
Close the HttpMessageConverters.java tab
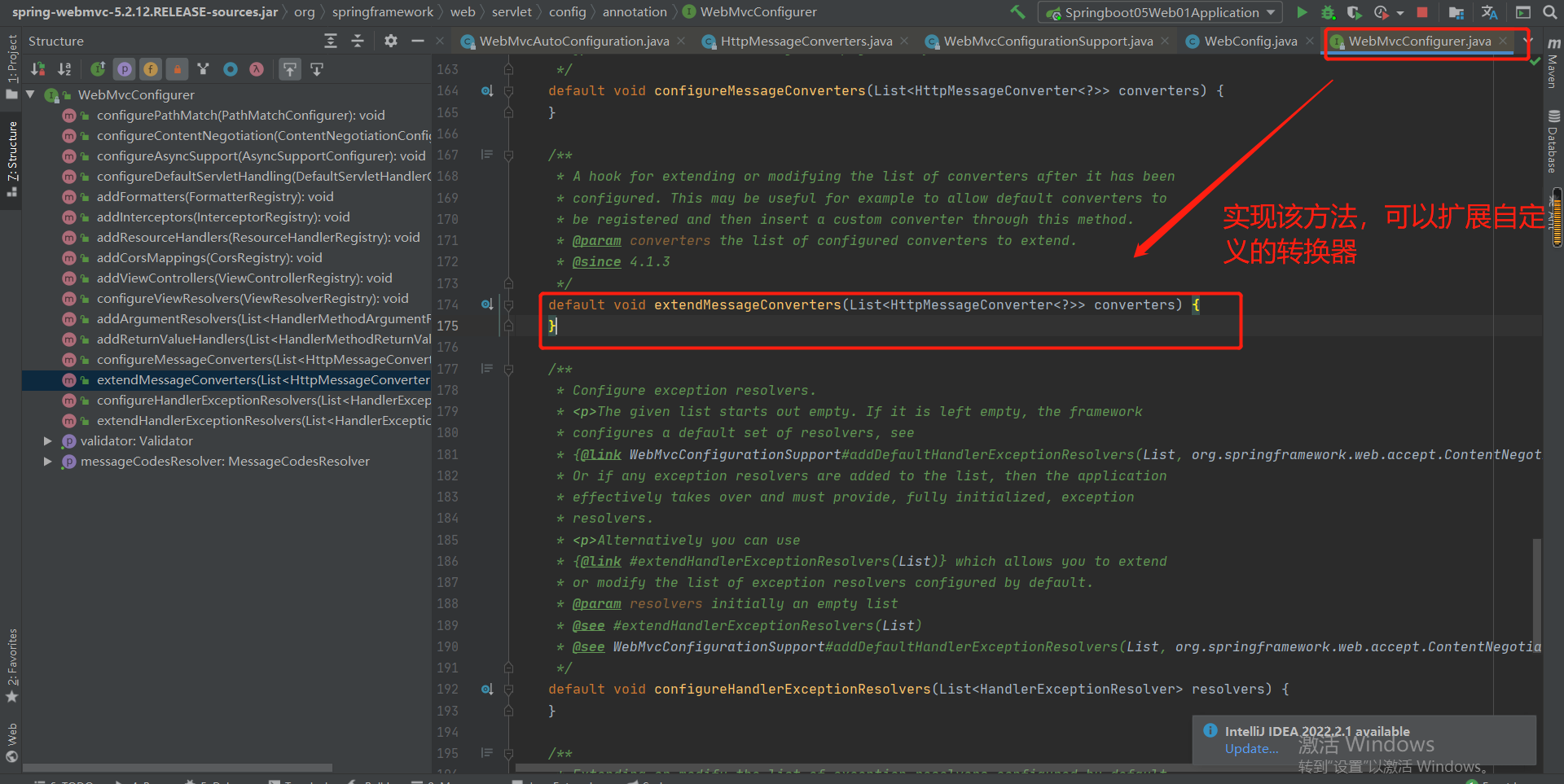(904, 41)
